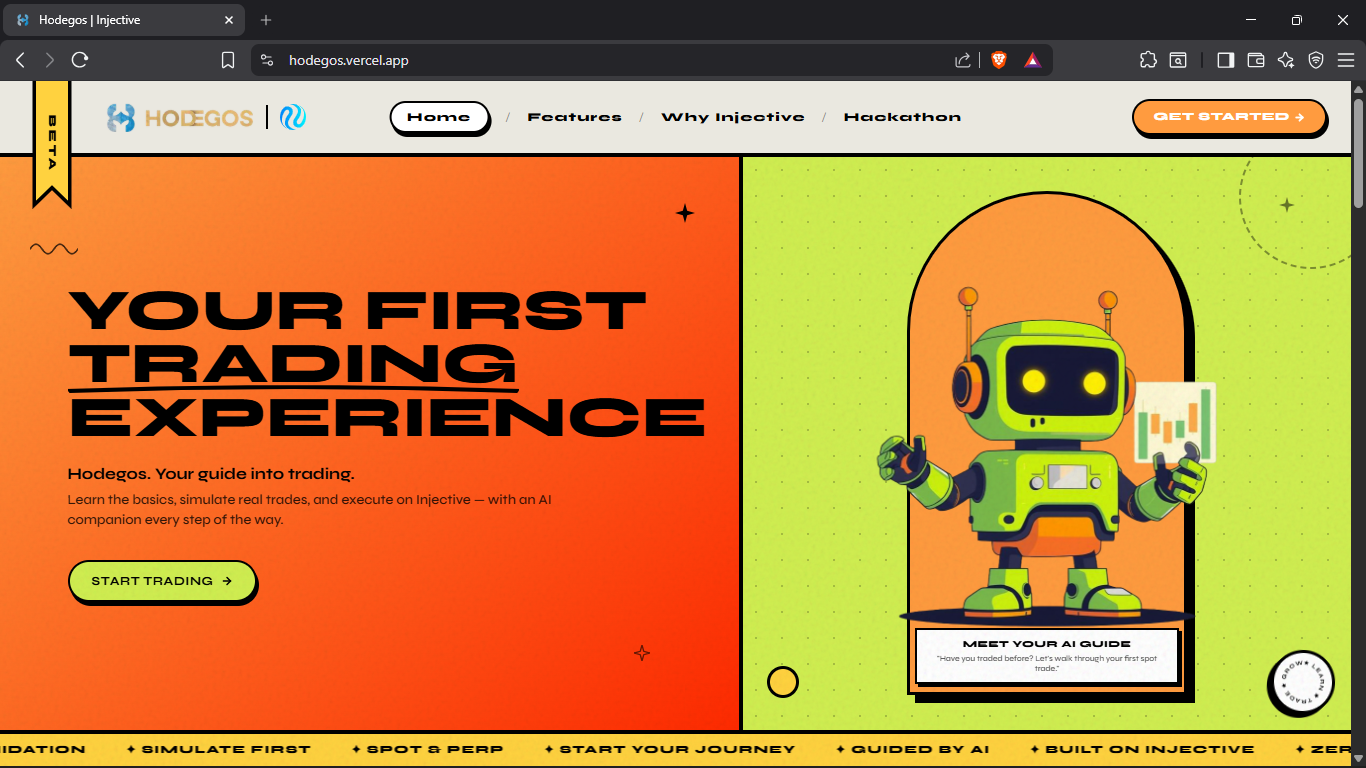Click the circular Grow Learn Trade badge

pos(1300,683)
